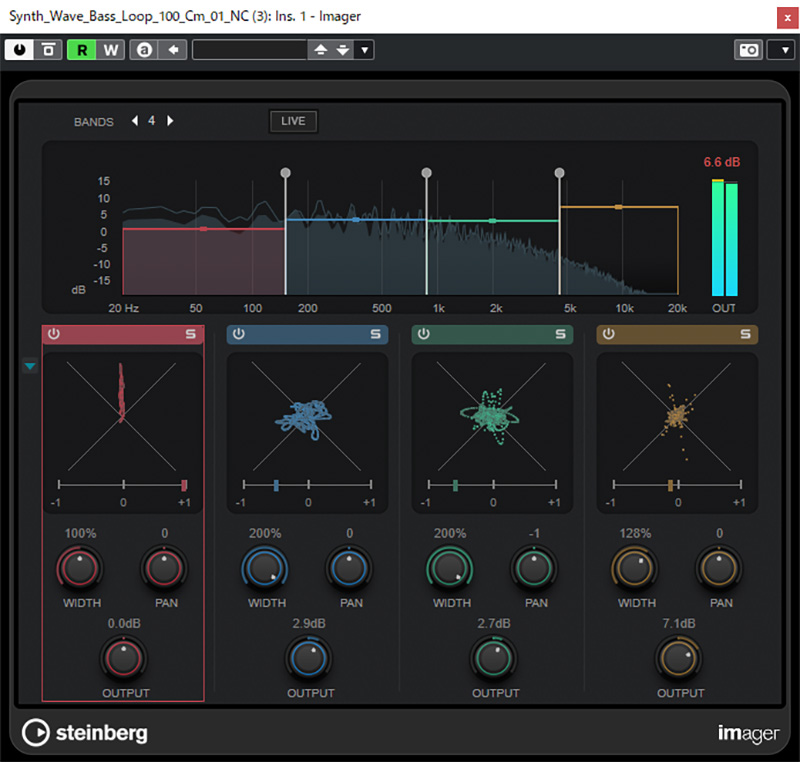Open the preset management dropdown

364,50
